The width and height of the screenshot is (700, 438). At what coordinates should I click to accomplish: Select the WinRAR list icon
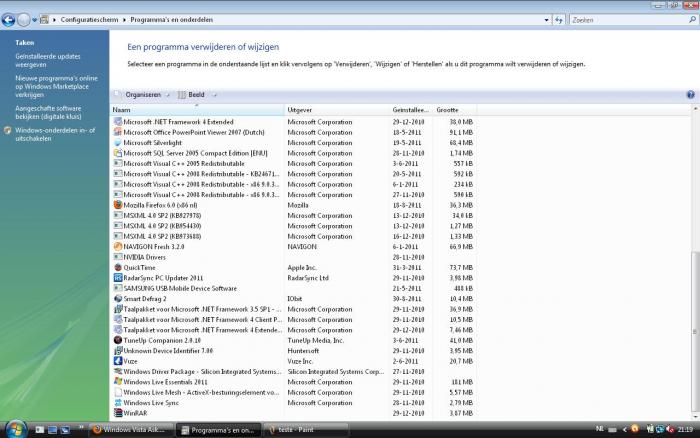[x=117, y=412]
